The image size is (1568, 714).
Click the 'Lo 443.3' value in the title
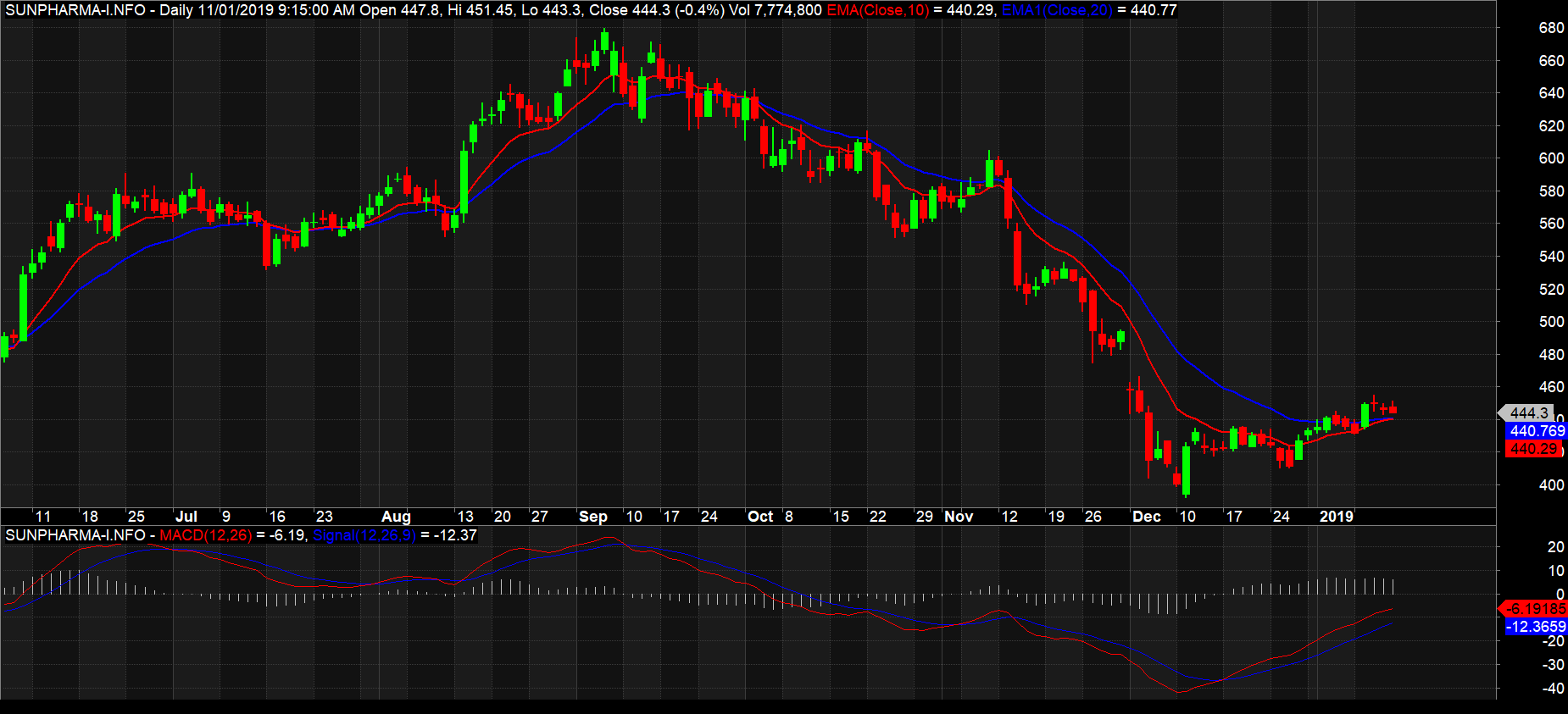click(551, 10)
